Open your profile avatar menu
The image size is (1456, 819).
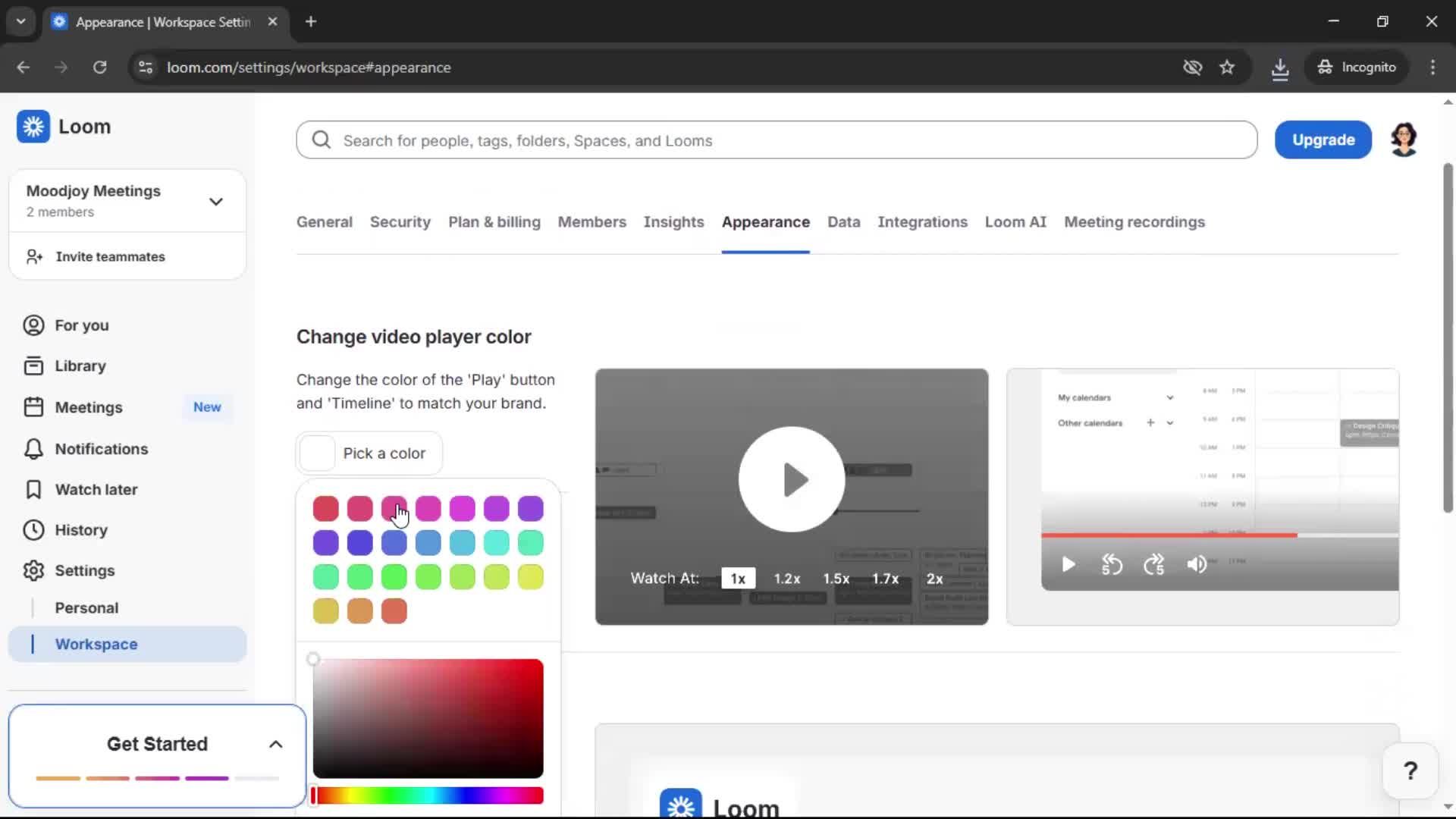pos(1404,140)
